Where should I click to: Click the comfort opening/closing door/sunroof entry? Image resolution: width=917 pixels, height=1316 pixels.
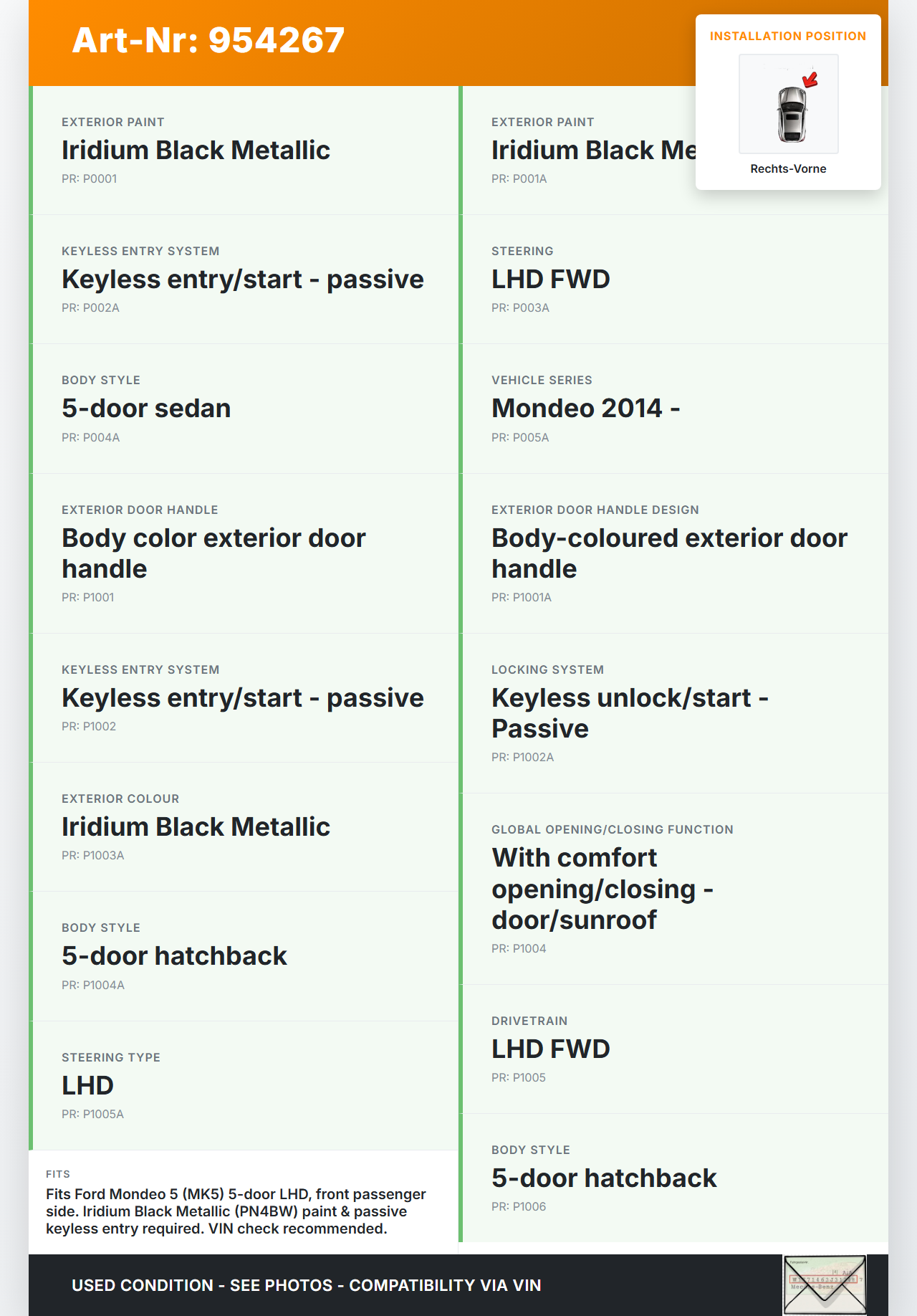pyautogui.click(x=602, y=888)
